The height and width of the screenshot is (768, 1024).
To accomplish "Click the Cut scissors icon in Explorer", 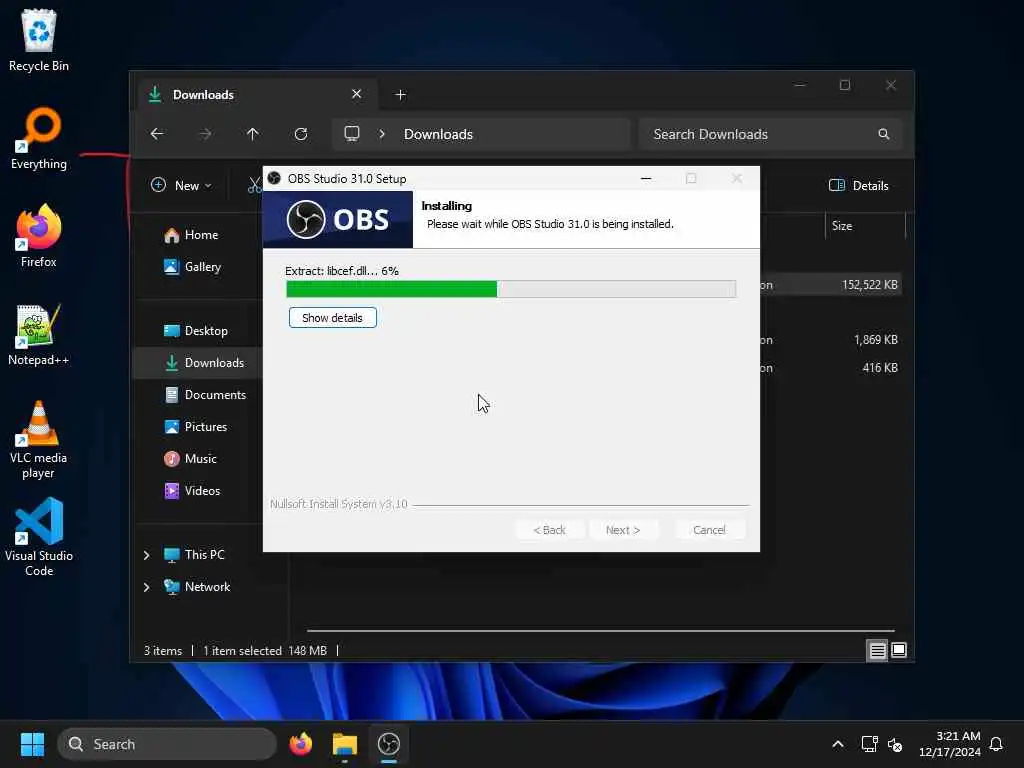I will pos(255,185).
